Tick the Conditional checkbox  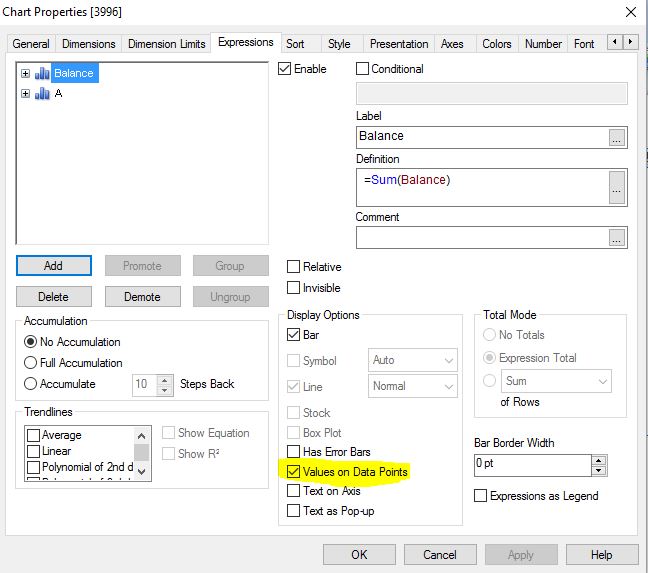[x=362, y=69]
